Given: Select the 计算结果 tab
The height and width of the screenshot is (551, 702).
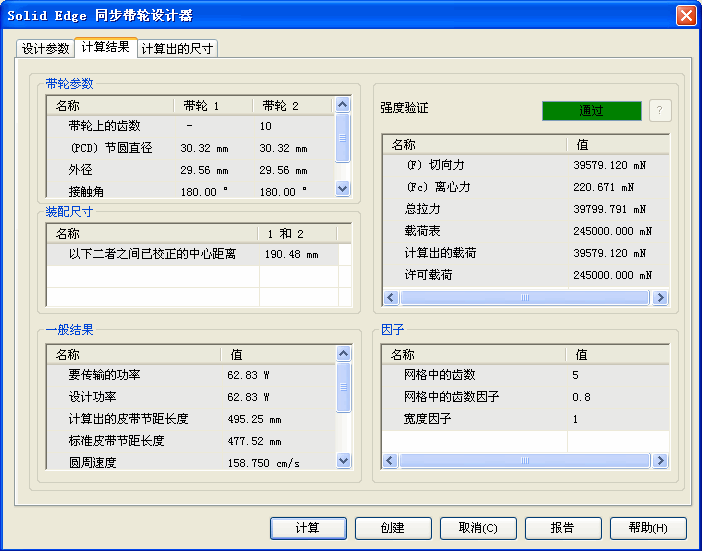Looking at the screenshot, I should coord(105,47).
